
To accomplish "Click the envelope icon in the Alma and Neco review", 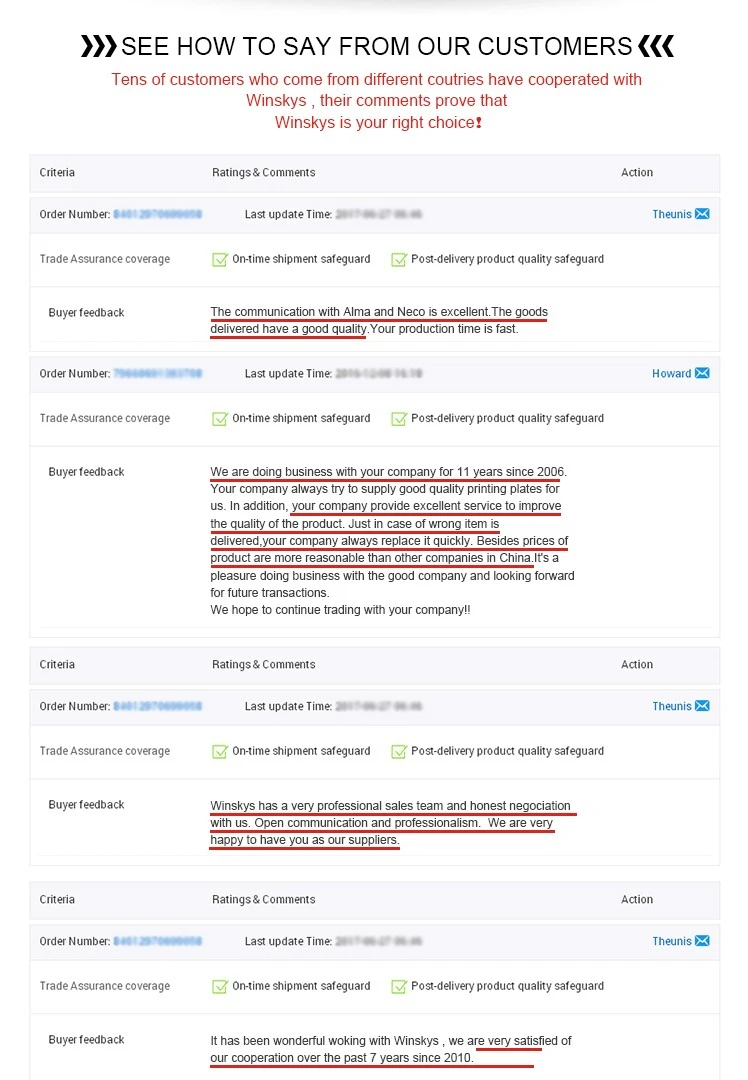I will coord(702,214).
